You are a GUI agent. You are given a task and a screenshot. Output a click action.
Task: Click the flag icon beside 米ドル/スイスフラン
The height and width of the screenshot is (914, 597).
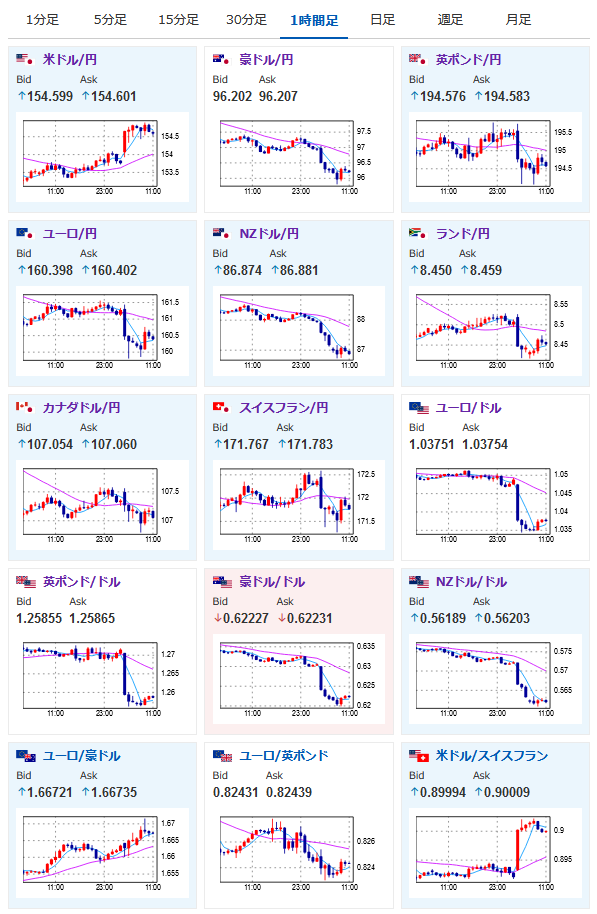pyautogui.click(x=419, y=755)
